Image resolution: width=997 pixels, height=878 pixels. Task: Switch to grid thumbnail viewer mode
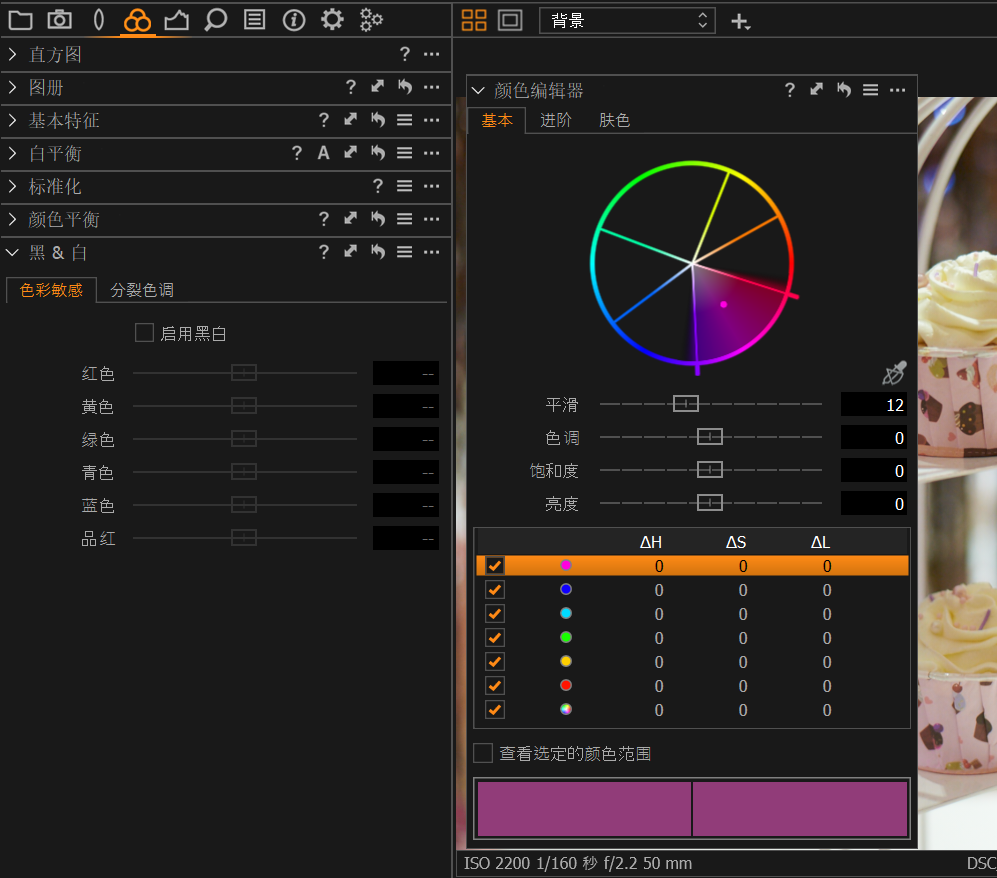coord(474,20)
